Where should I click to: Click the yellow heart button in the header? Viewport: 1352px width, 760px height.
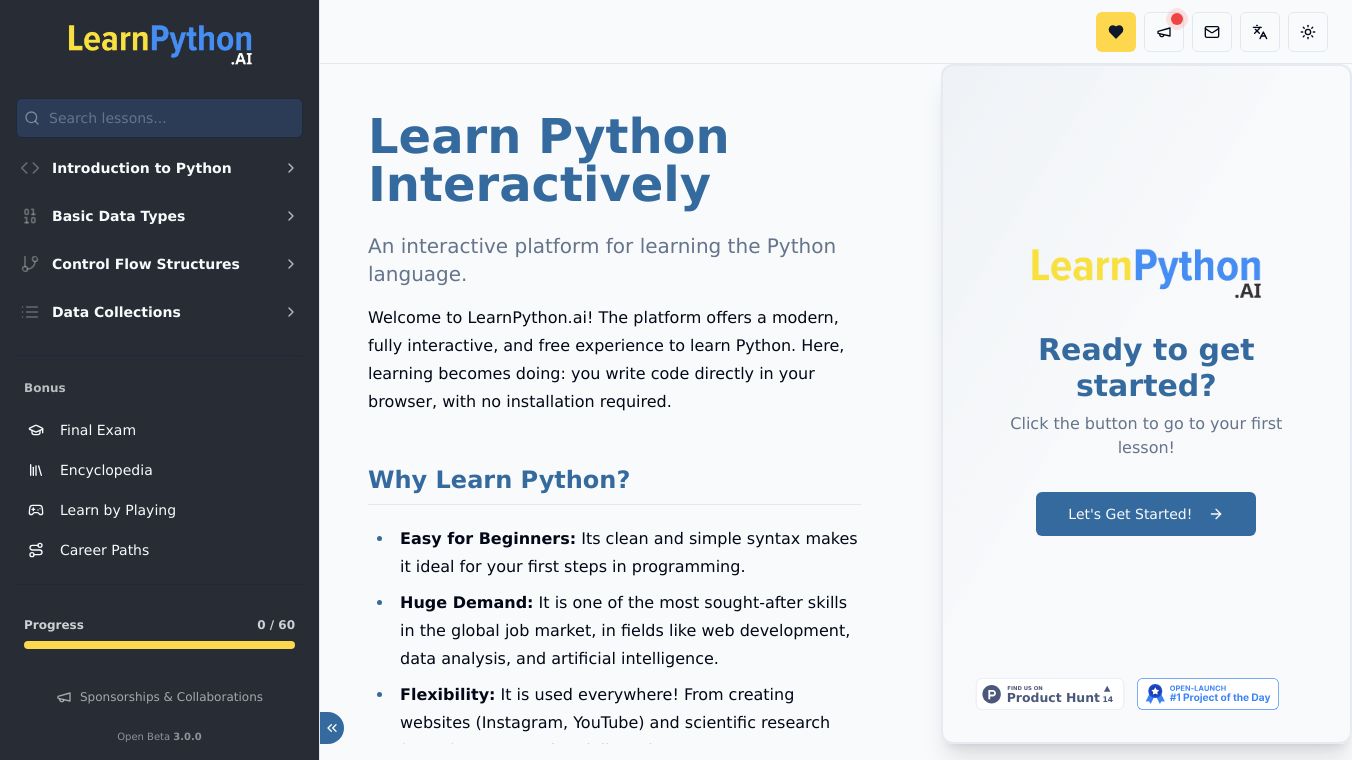tap(1116, 32)
